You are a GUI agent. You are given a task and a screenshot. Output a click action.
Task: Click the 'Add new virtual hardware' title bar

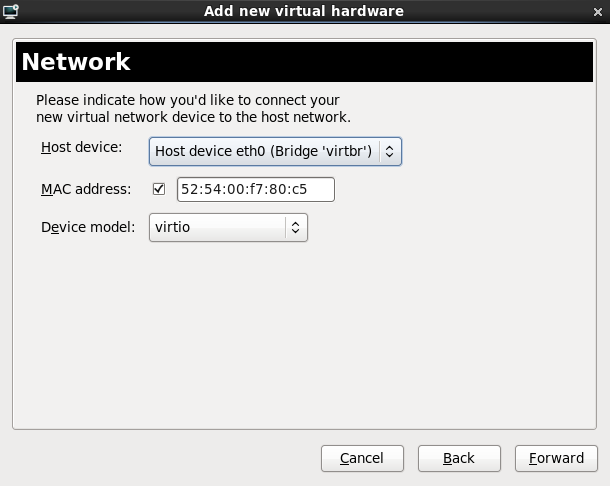pos(304,11)
